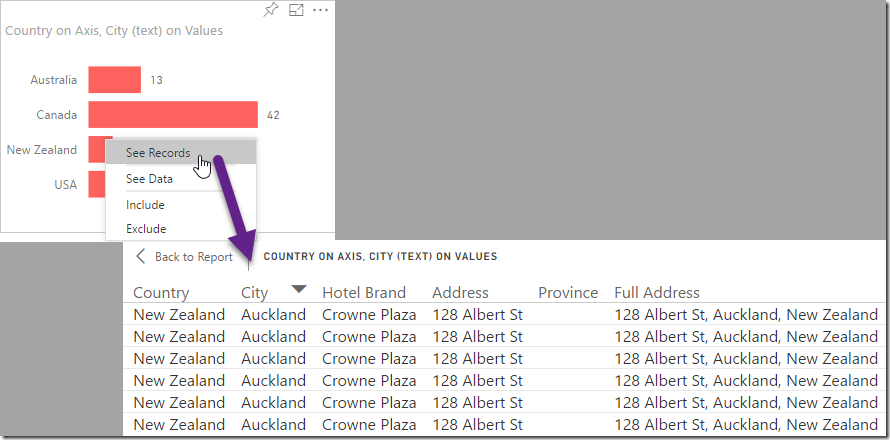
Task: Click the Back to Report chevron arrow
Action: pyautogui.click(x=140, y=256)
